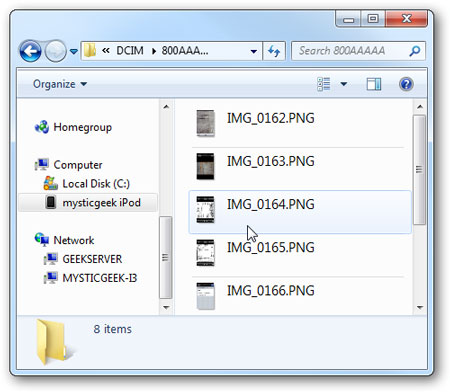The image size is (450, 392).
Task: Expand the view options dropdown arrow
Action: pyautogui.click(x=344, y=84)
